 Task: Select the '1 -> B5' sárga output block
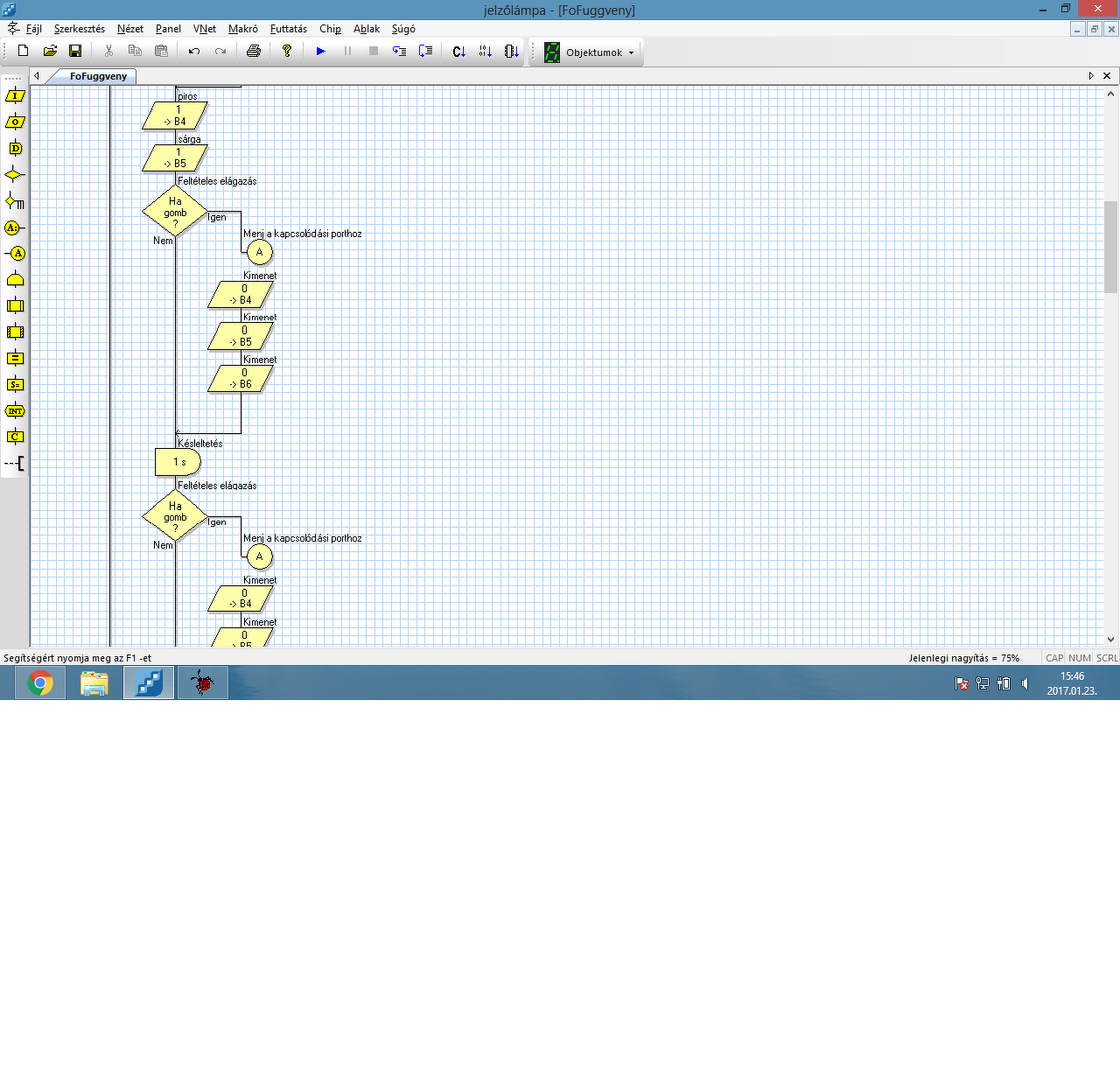[175, 157]
